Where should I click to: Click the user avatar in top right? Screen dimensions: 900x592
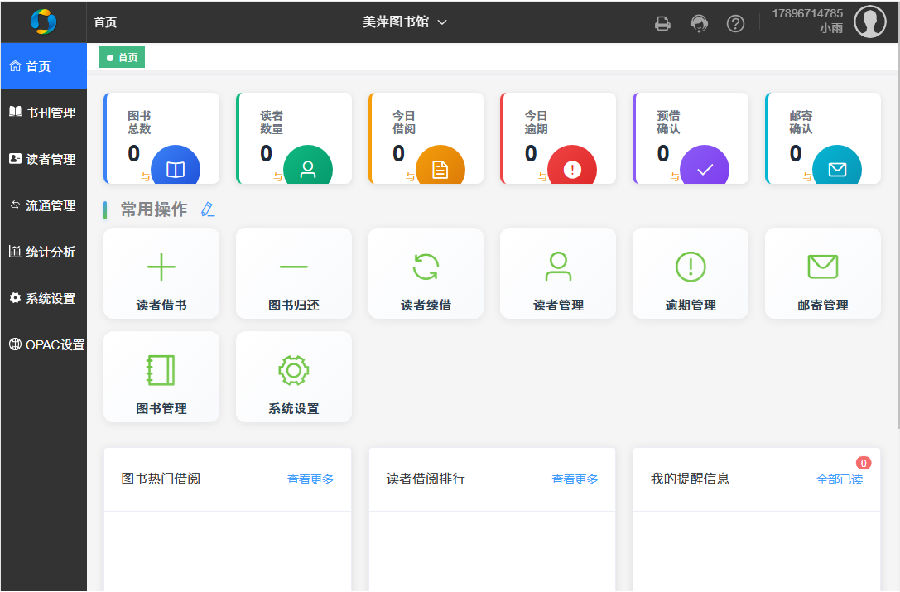tap(870, 22)
